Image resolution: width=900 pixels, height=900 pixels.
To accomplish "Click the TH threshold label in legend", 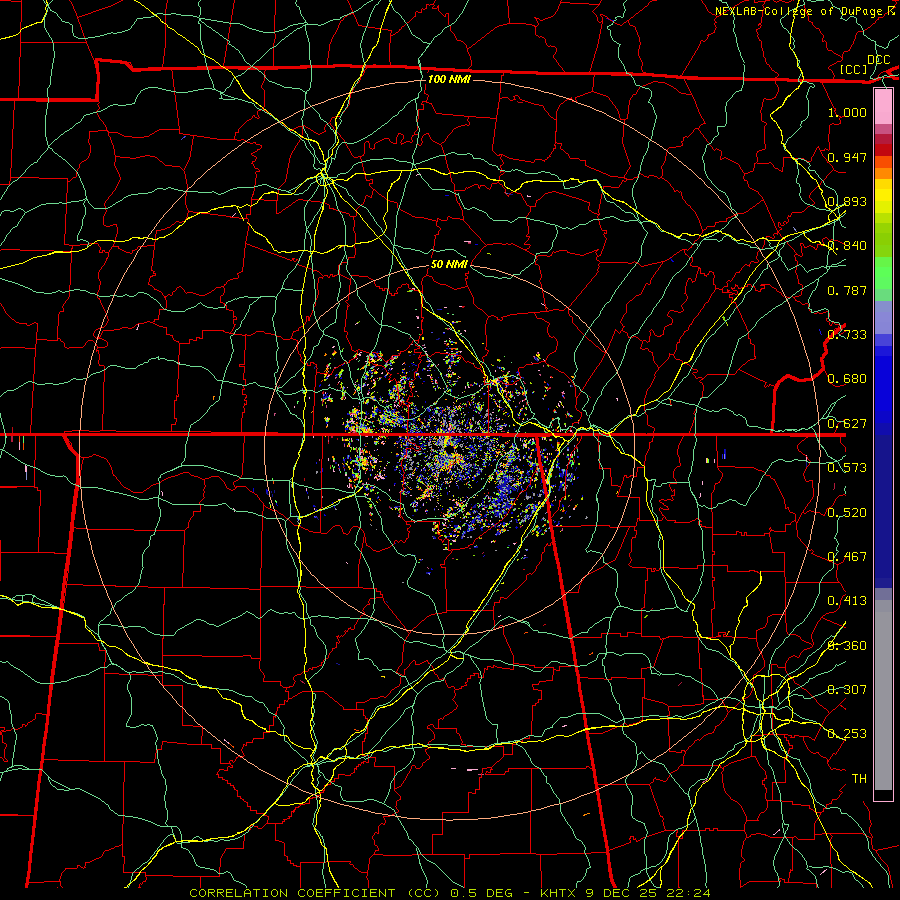I will 859,779.
